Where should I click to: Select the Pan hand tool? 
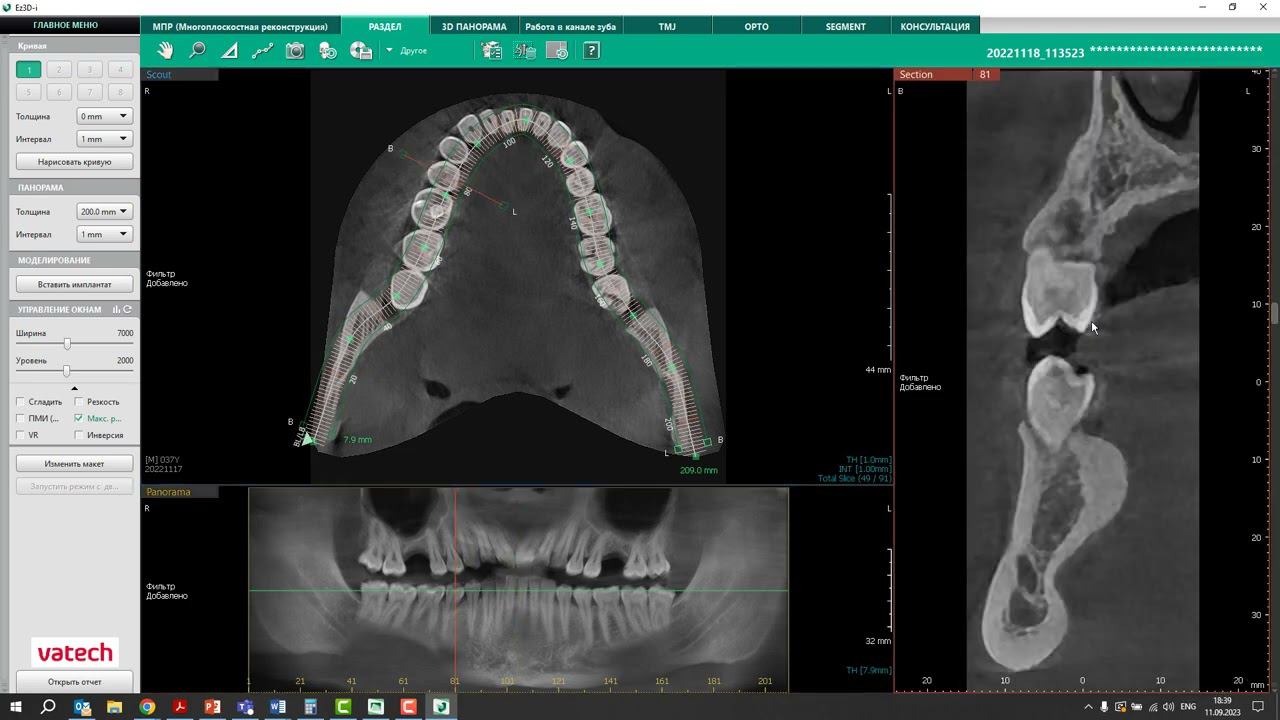pos(165,50)
